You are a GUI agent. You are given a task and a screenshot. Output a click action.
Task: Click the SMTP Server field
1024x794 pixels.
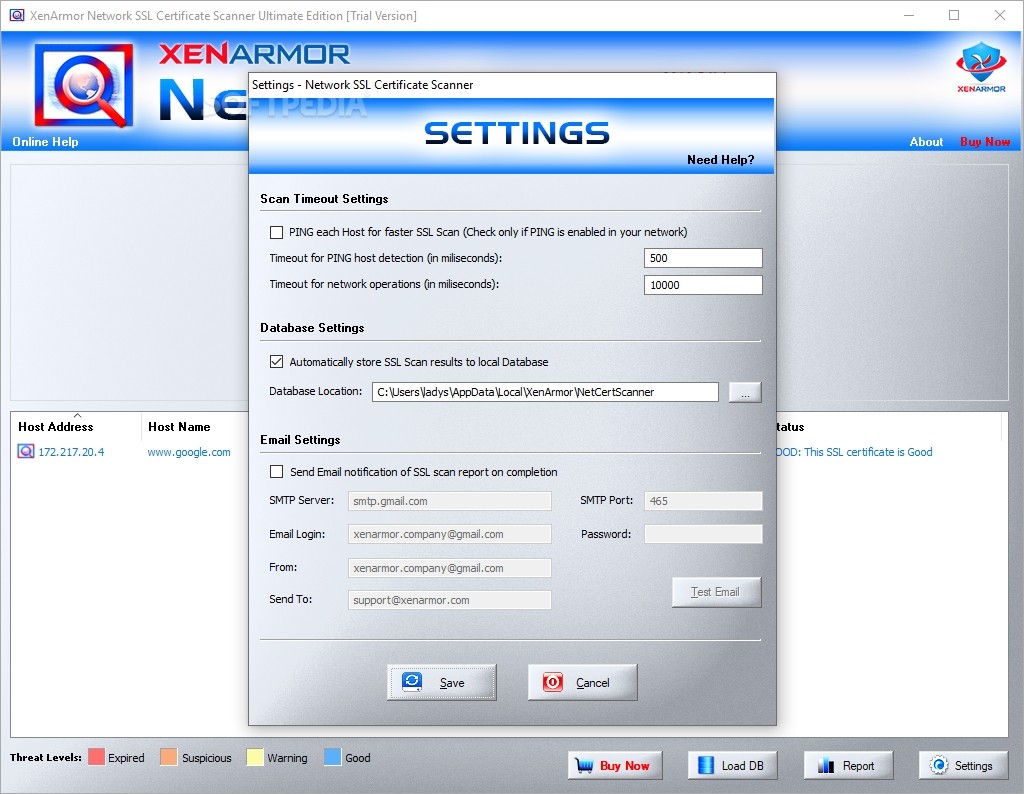(x=449, y=501)
